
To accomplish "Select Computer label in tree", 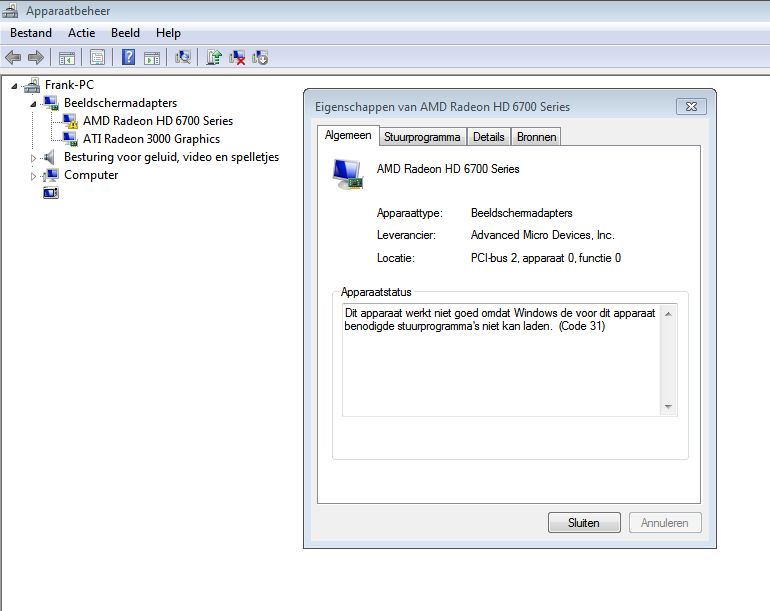I will 91,175.
